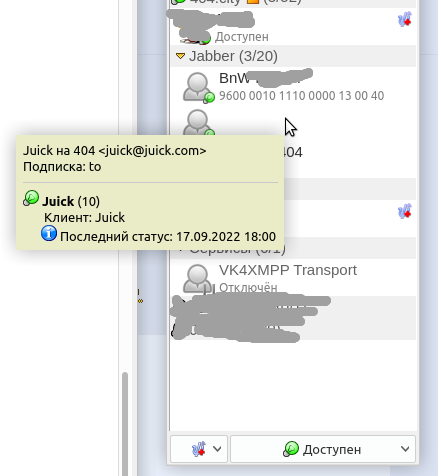
Task: Open the dropdown arrow beside the Psi menu button
Action: (x=217, y=449)
